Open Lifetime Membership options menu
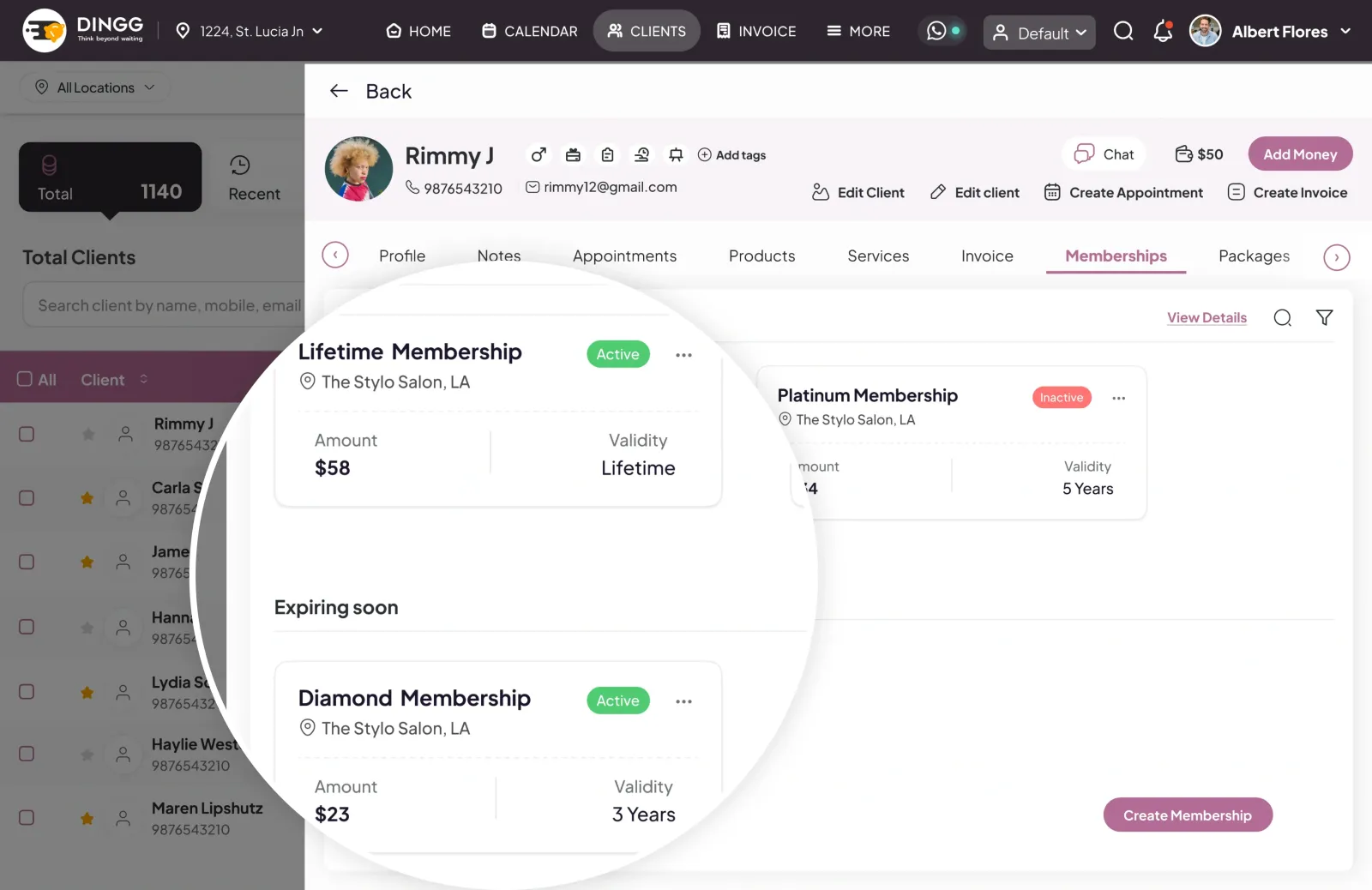This screenshot has height=890, width=1372. pyautogui.click(x=683, y=355)
